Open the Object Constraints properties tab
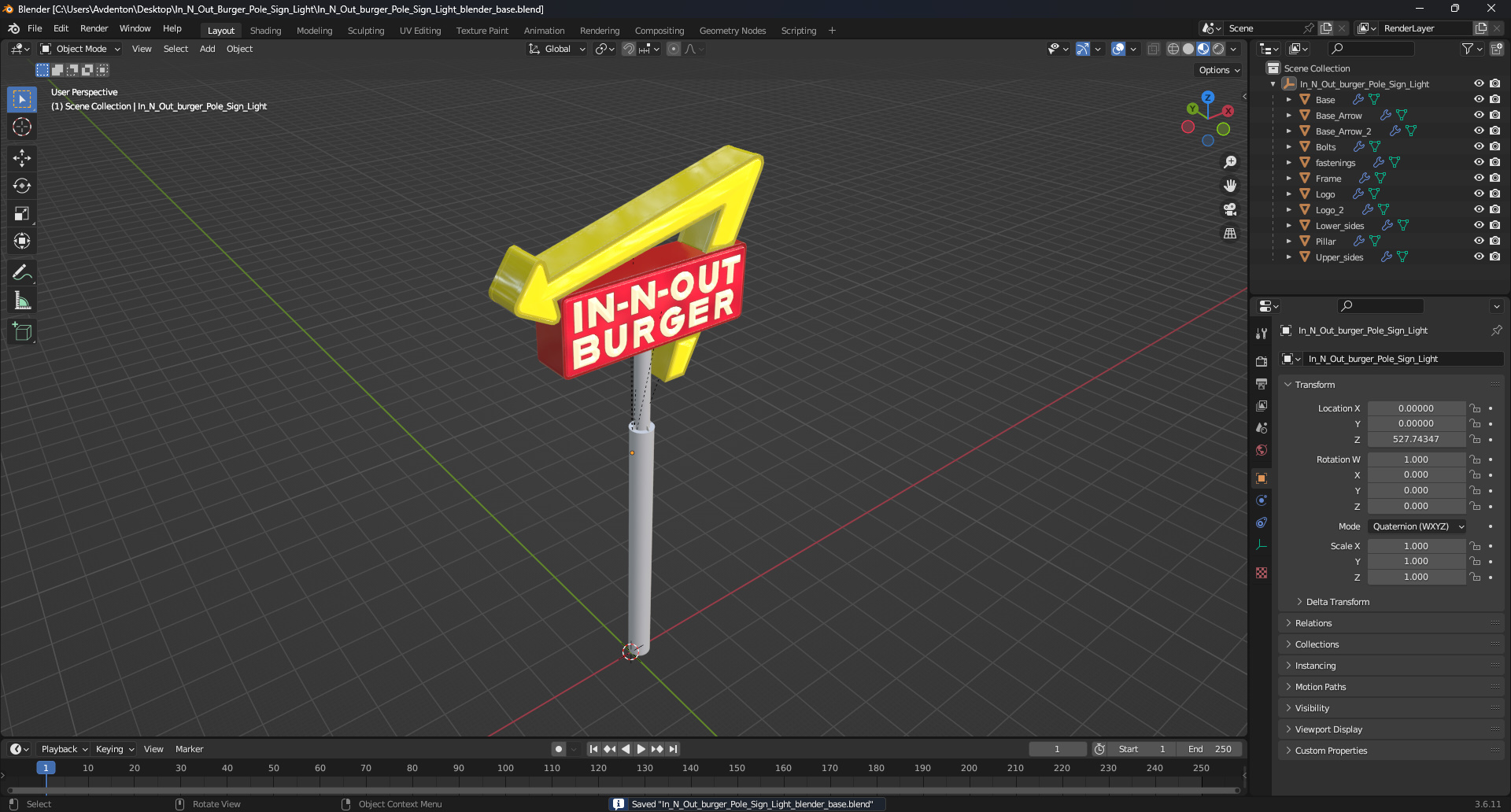Viewport: 1511px width, 812px height. (x=1262, y=522)
